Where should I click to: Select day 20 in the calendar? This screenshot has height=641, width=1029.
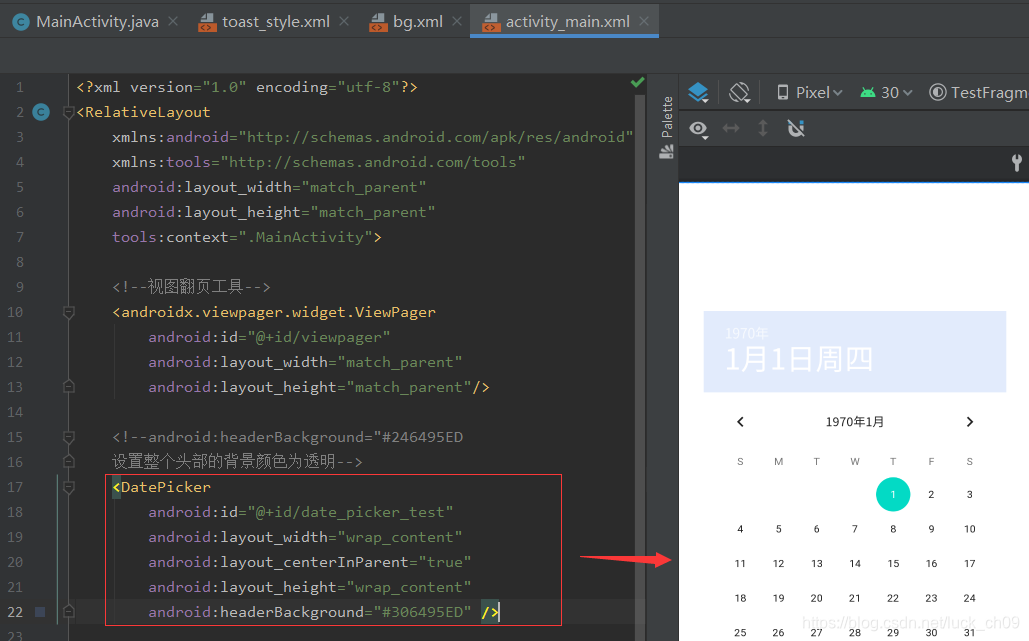click(816, 598)
